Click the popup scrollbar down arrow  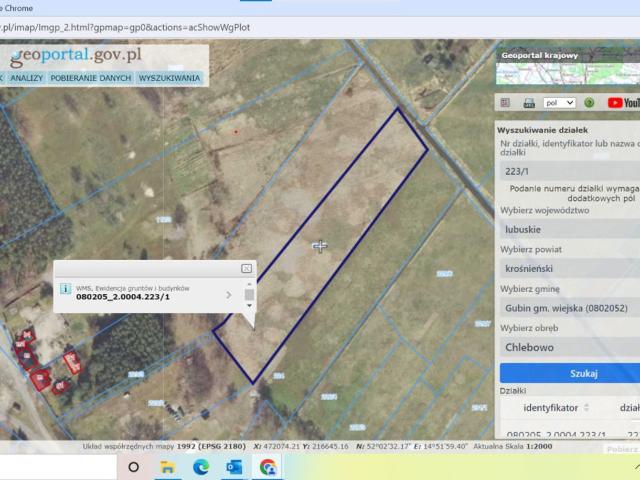tap(249, 306)
